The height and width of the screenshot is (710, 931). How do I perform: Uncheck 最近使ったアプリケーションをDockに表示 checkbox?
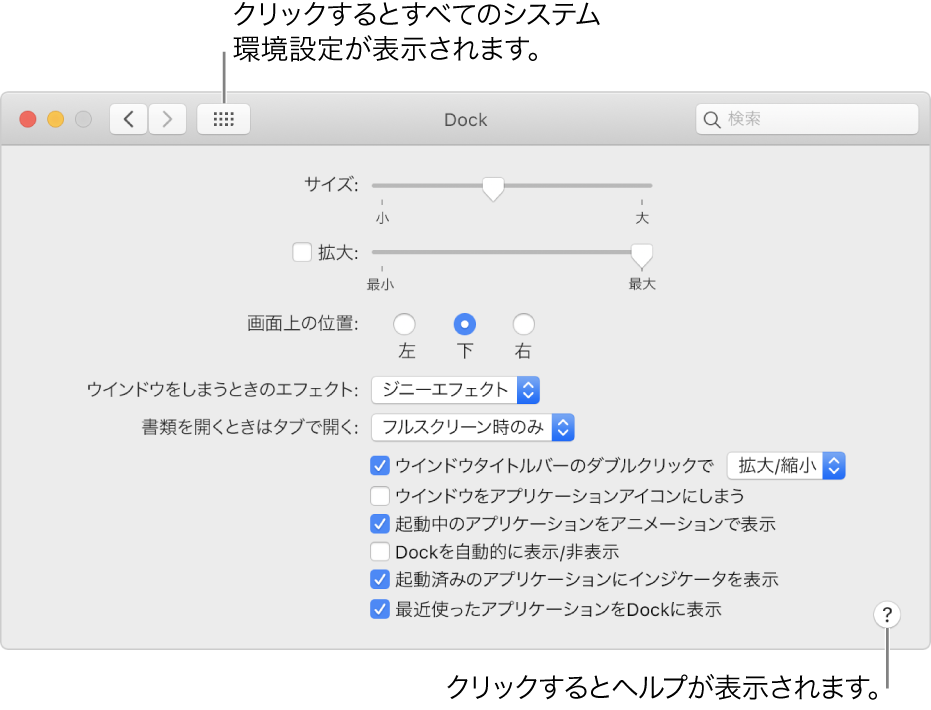click(379, 609)
